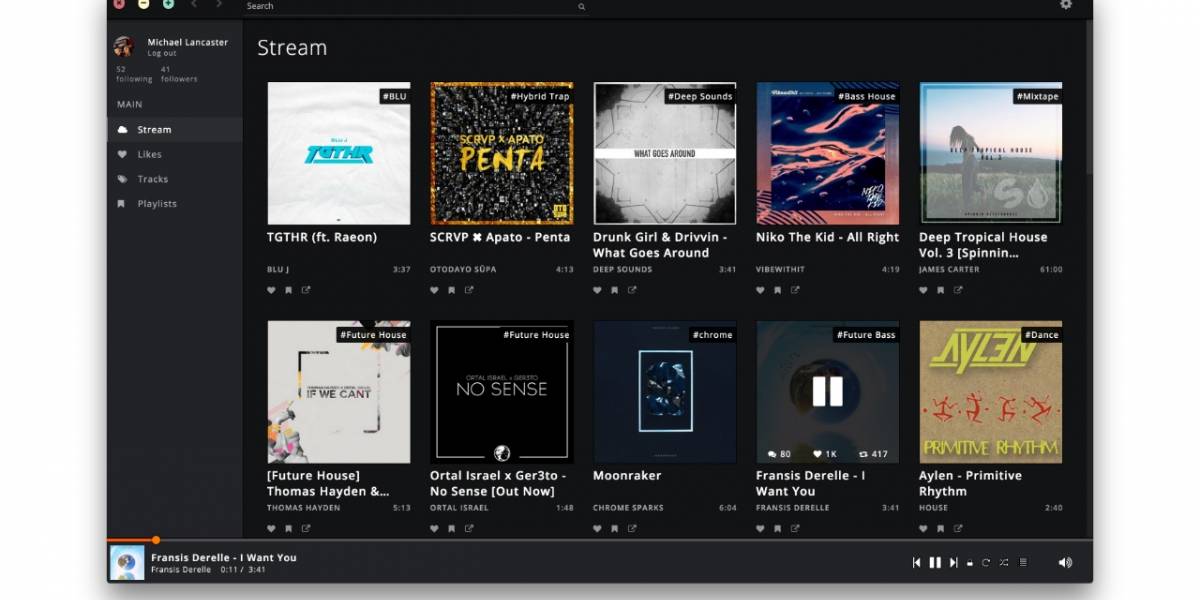This screenshot has width=1200, height=600.
Task: Click the #Dance tag on Aylen
Action: click(1041, 334)
